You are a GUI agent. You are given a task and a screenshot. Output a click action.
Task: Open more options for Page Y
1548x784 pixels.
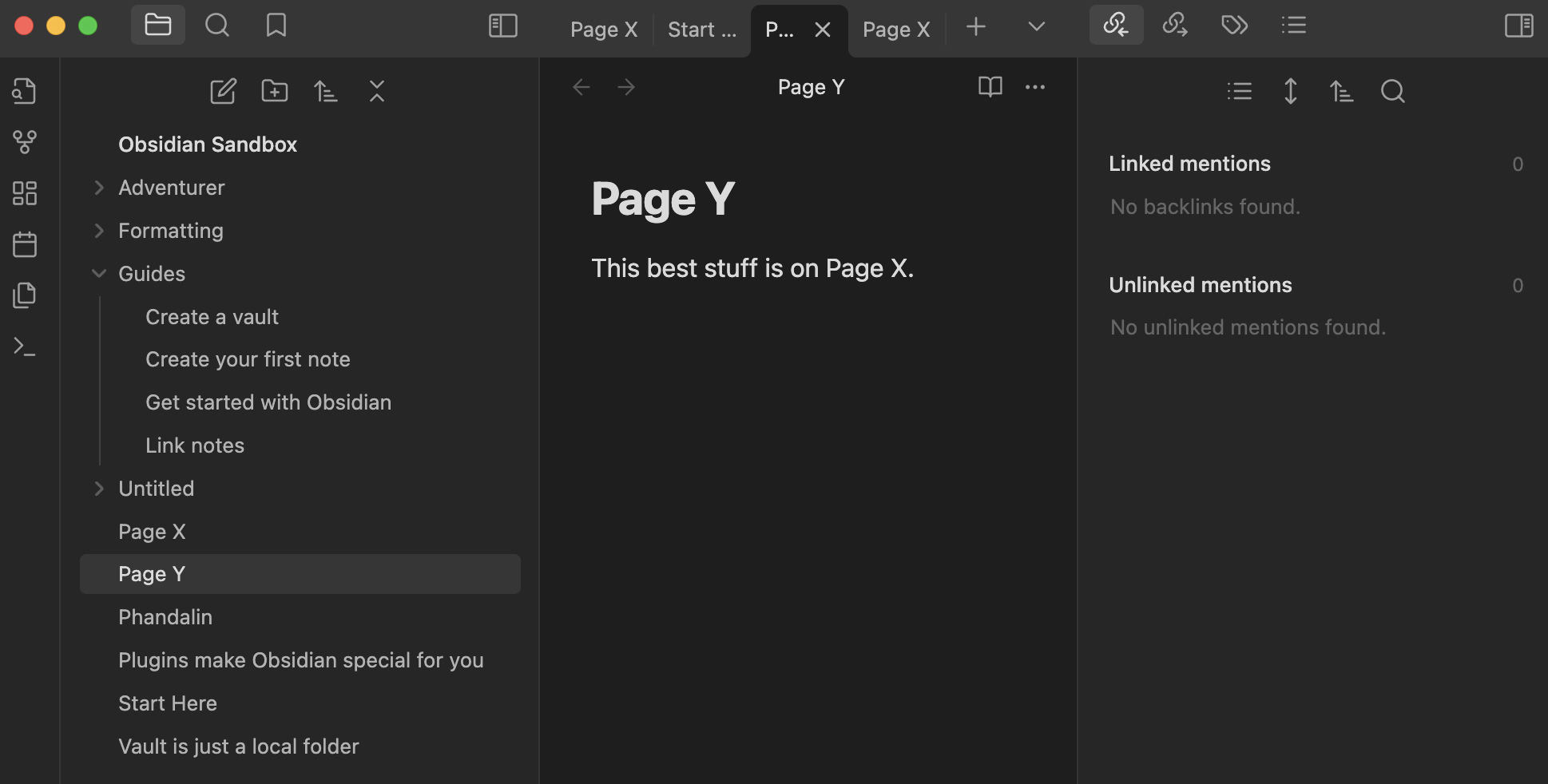coord(1035,87)
